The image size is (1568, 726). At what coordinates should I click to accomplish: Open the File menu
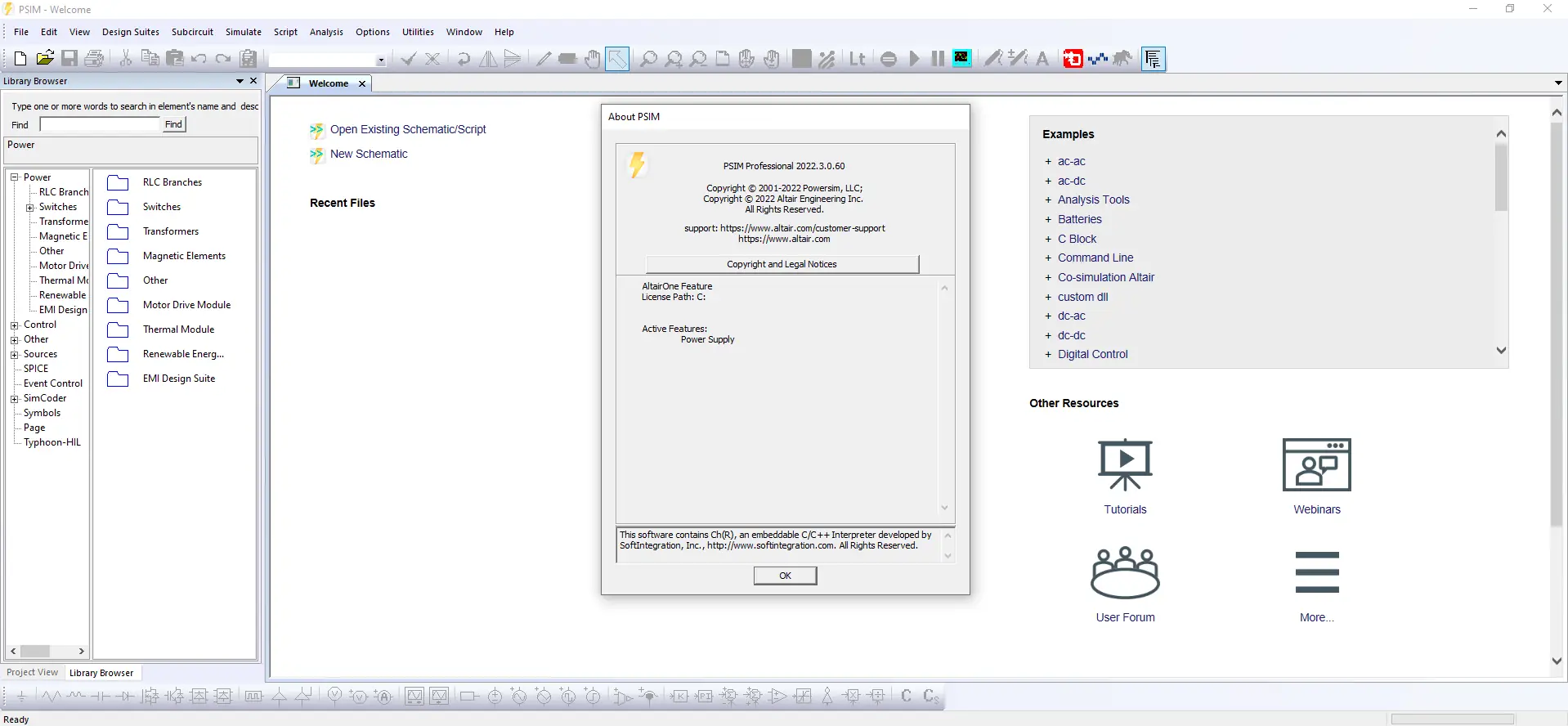21,32
